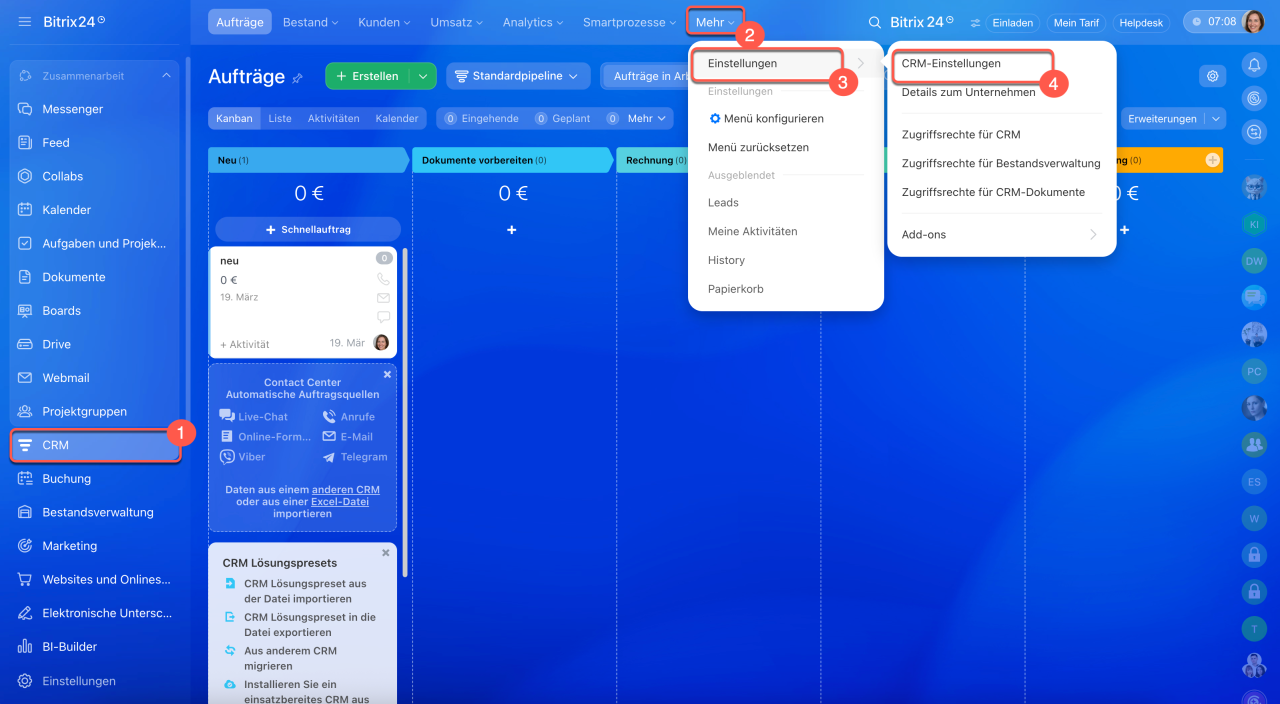This screenshot has height=704, width=1280.
Task: Collapse the Zusammenarbeit section
Action: (x=166, y=76)
